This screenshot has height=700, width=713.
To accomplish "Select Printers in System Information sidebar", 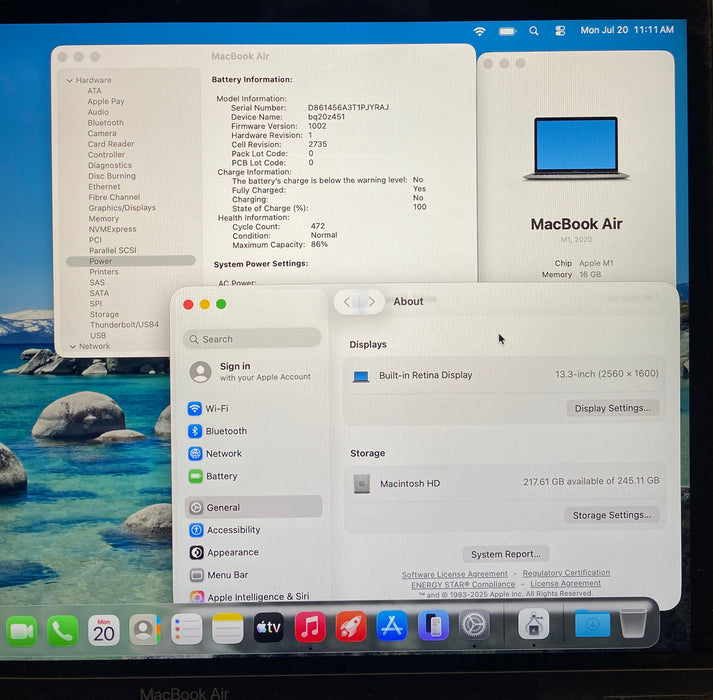I will [104, 272].
